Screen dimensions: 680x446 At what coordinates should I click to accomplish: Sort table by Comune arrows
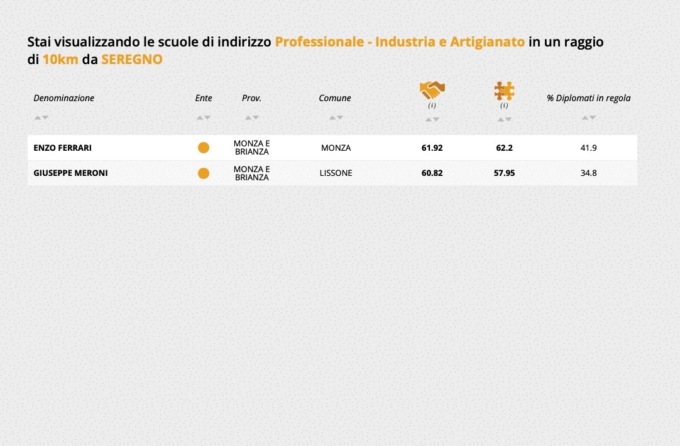tap(336, 118)
